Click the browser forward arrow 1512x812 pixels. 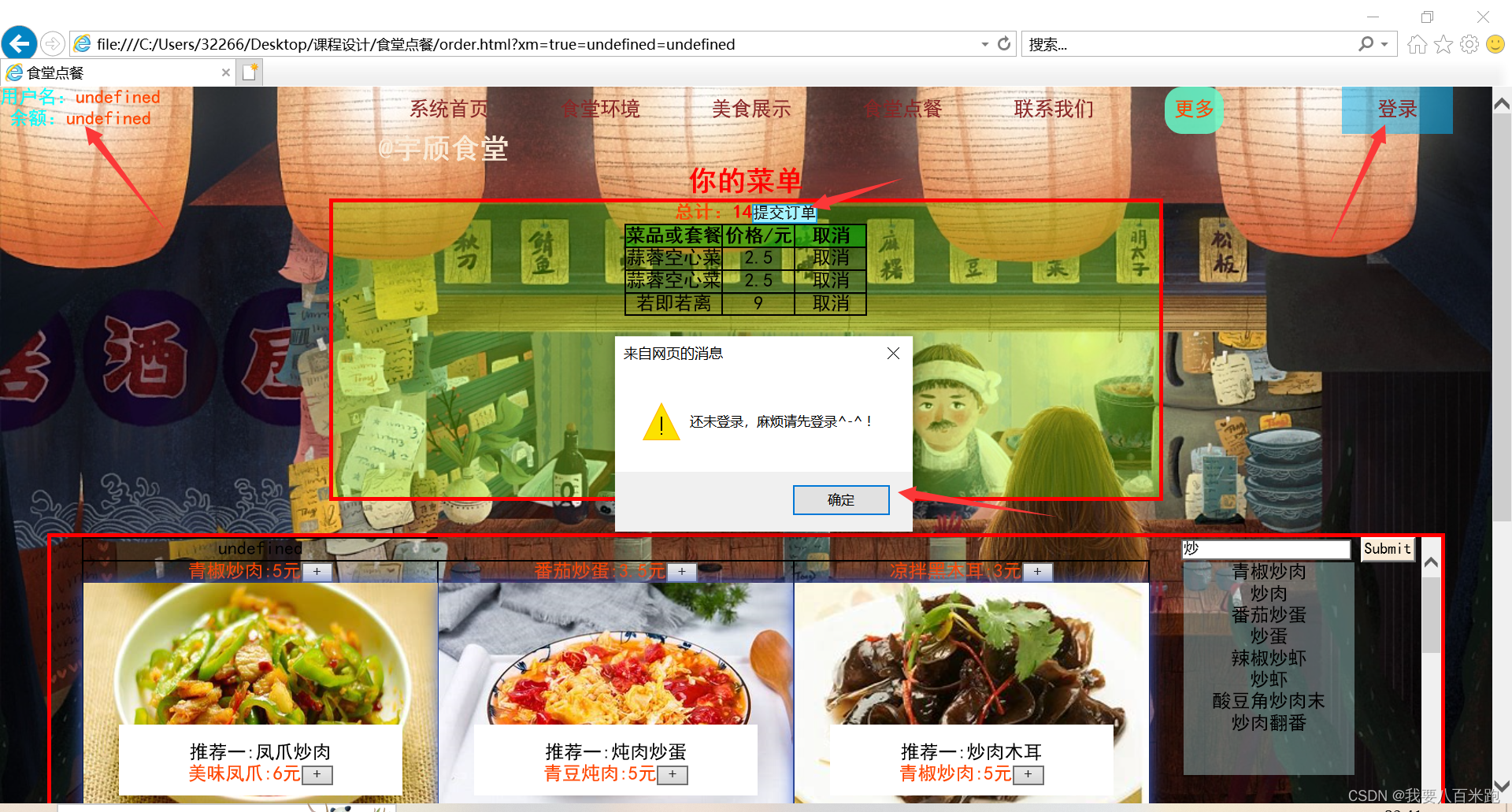pos(52,43)
